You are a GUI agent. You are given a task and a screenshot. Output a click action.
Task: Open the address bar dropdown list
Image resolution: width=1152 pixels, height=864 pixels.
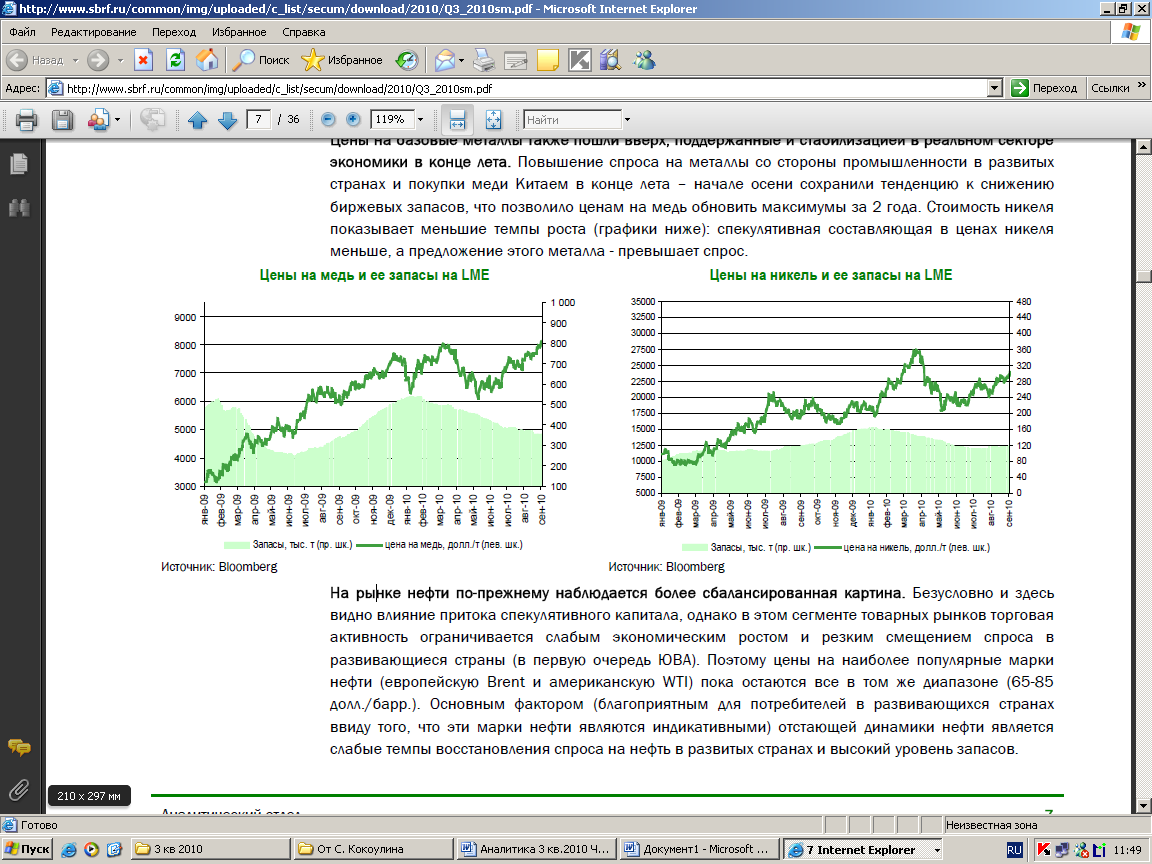point(995,89)
